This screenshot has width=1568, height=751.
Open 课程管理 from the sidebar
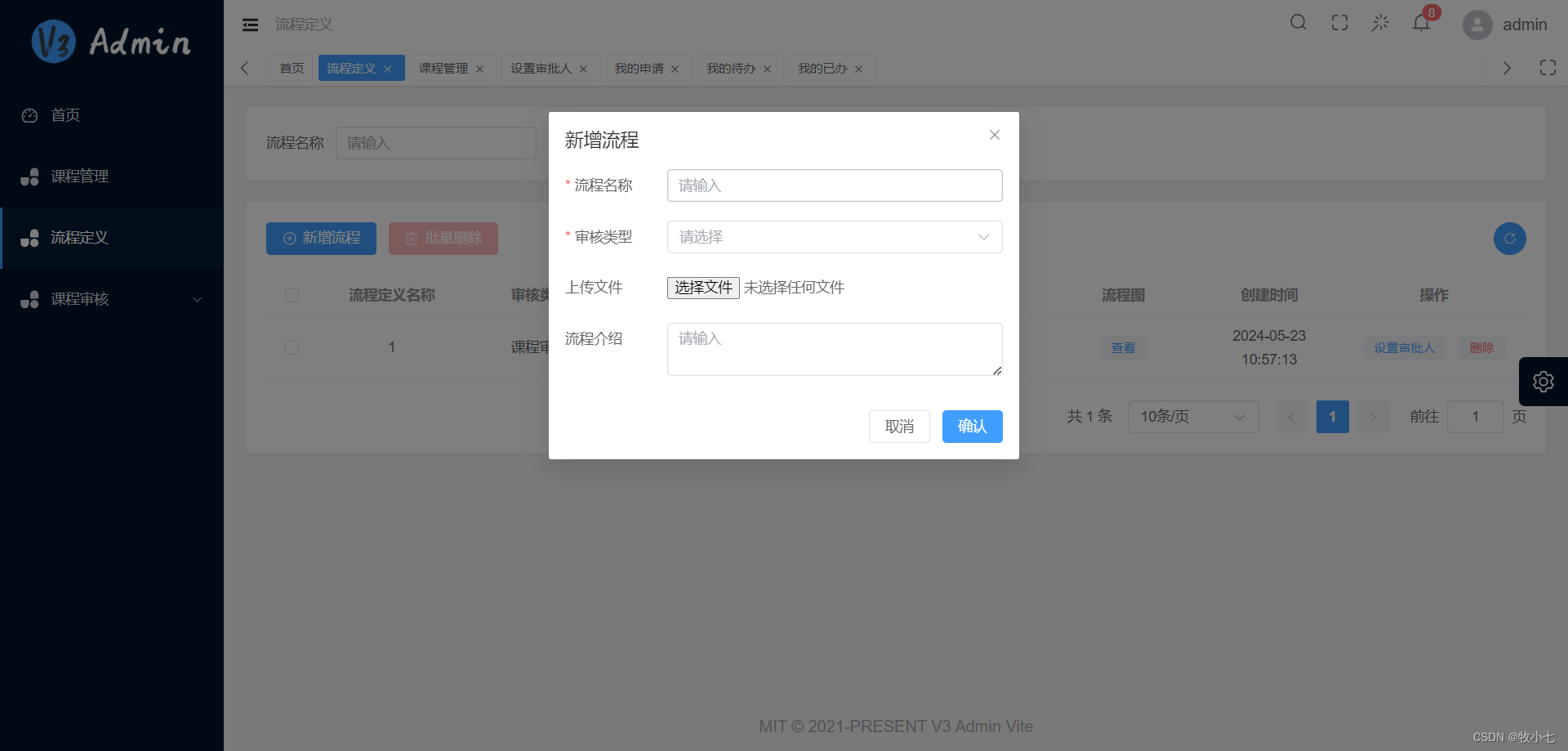[x=82, y=176]
